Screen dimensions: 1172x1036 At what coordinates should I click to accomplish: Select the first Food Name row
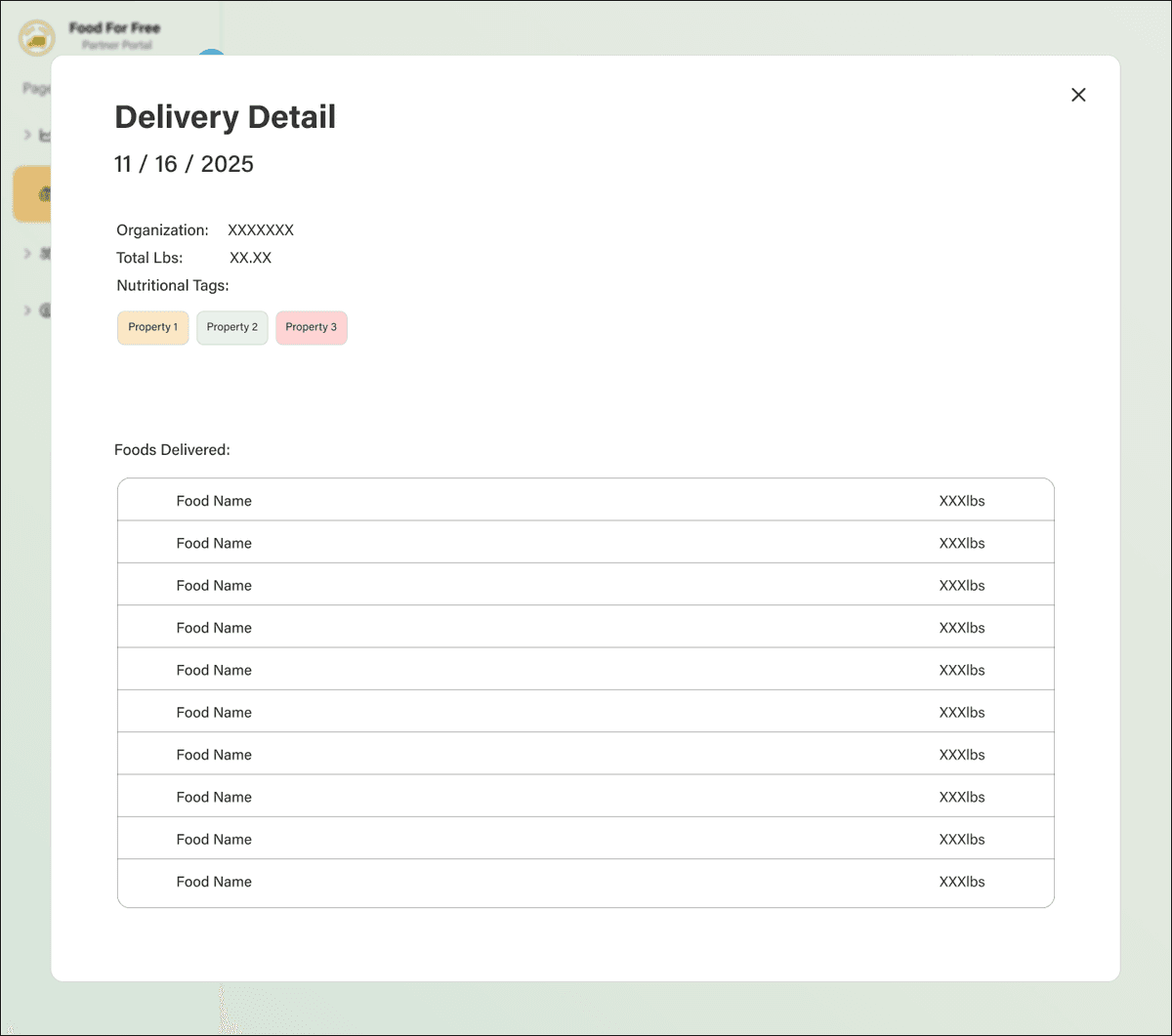tap(214, 501)
